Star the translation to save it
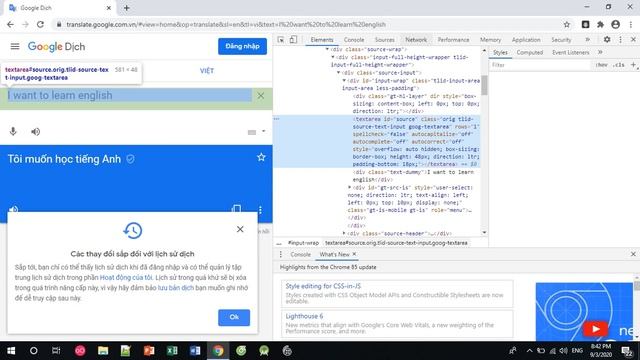 click(261, 157)
